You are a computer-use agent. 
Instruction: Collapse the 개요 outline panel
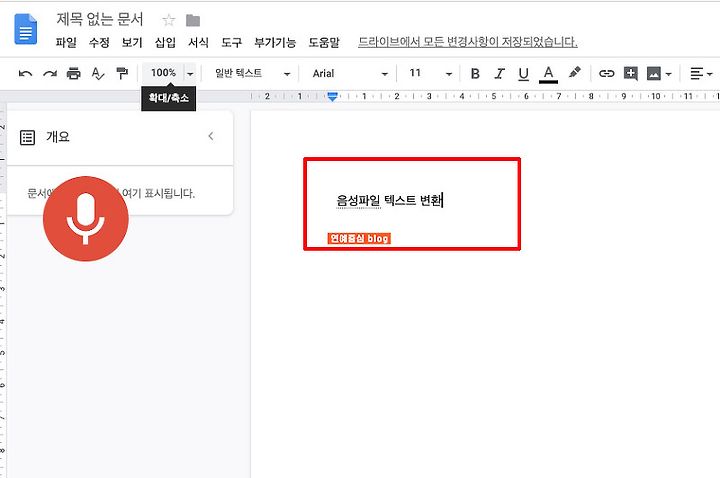(211, 136)
